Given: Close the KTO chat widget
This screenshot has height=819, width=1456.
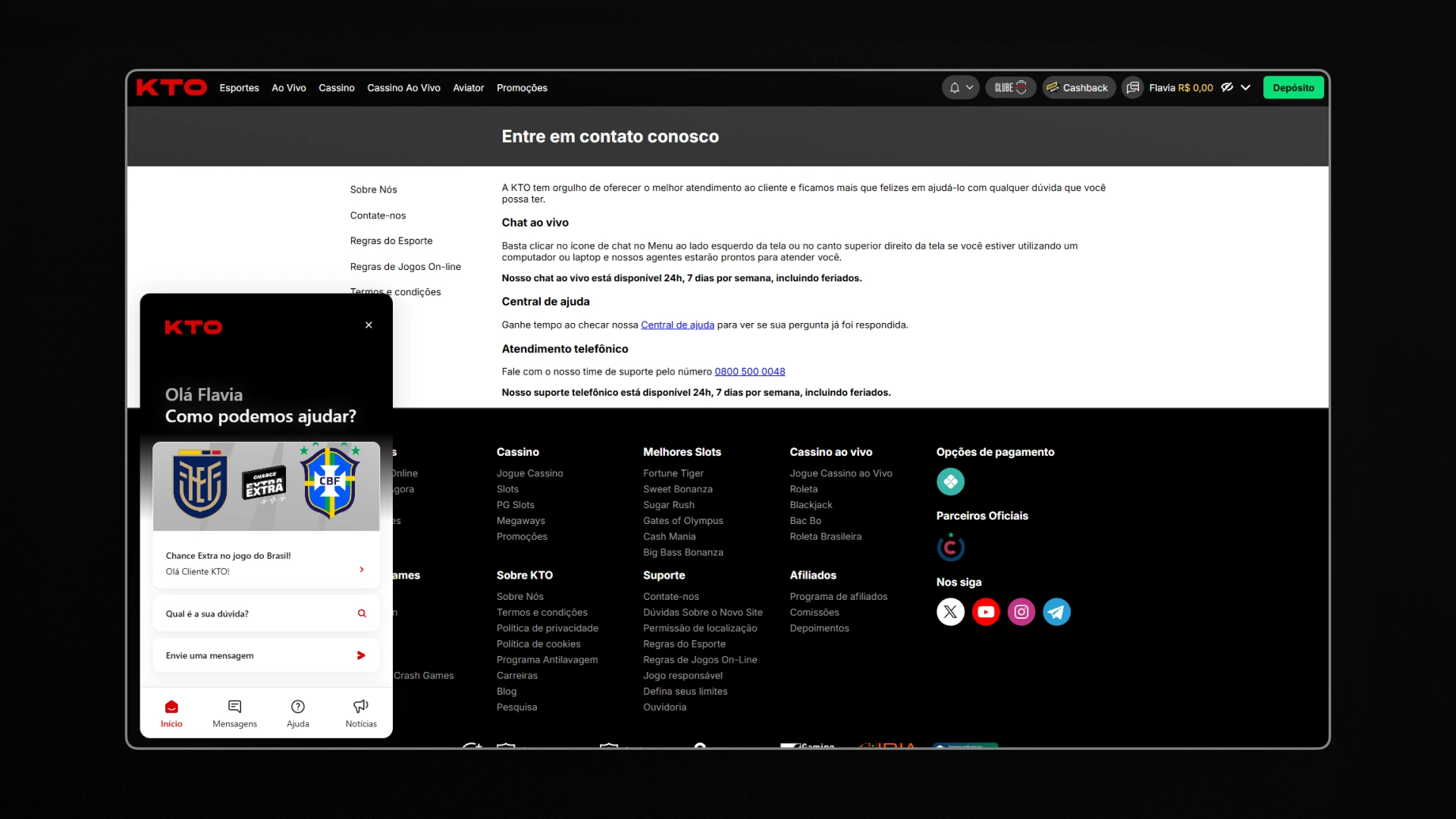Looking at the screenshot, I should [x=369, y=325].
